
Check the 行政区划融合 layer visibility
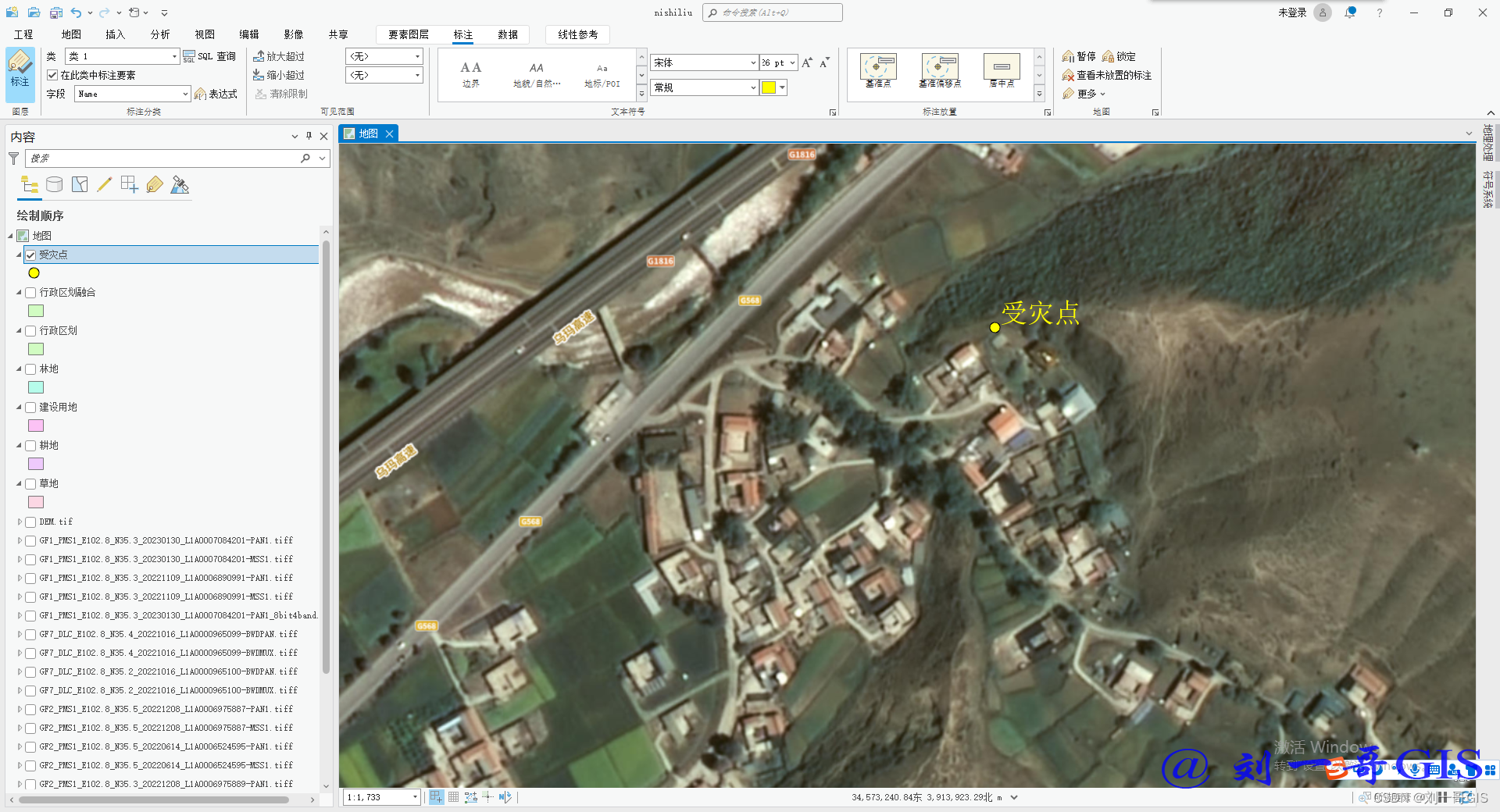tap(30, 293)
